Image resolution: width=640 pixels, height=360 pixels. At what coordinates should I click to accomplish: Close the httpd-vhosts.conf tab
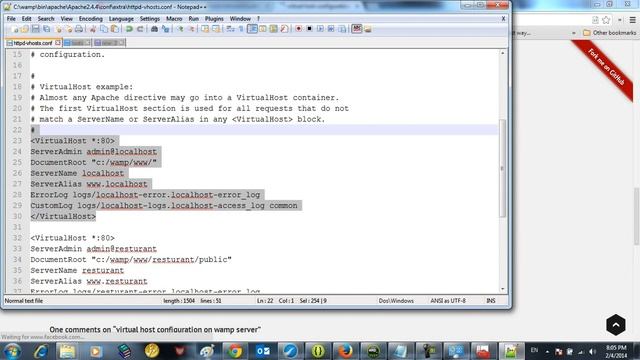58,42
